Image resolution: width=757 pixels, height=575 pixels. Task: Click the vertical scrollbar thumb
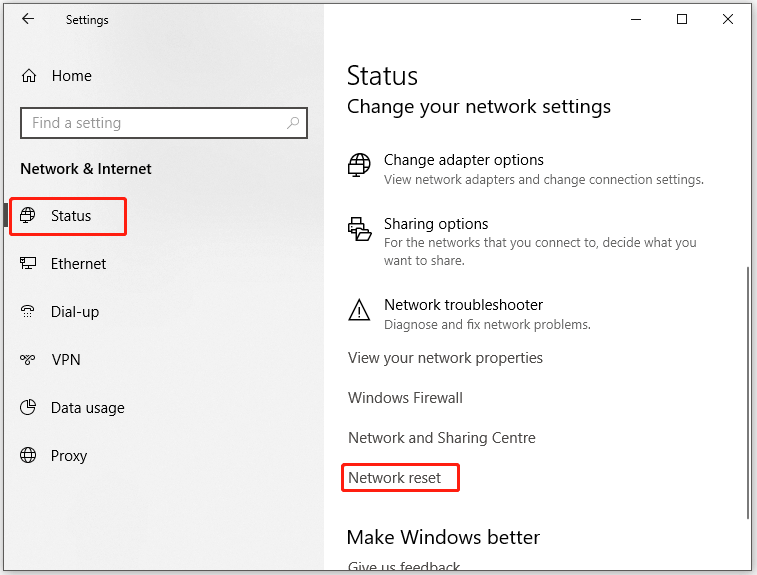(x=747, y=392)
